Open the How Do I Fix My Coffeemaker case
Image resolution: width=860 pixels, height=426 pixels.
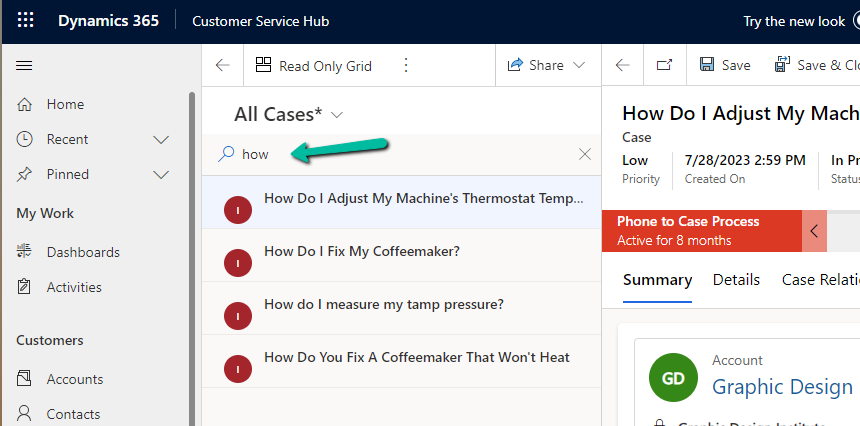click(361, 252)
